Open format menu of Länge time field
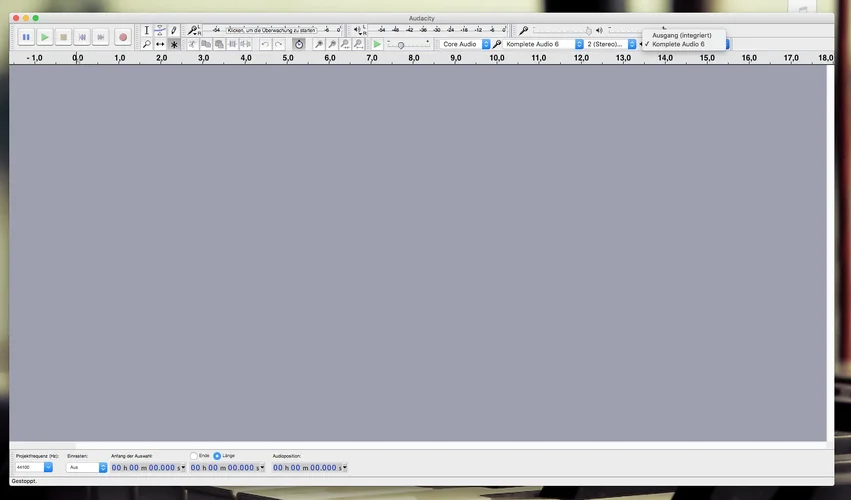Viewport: 851px width, 500px height. click(x=263, y=467)
